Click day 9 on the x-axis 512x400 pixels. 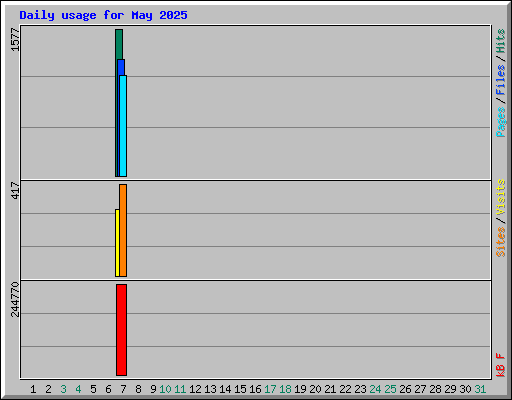(x=153, y=389)
